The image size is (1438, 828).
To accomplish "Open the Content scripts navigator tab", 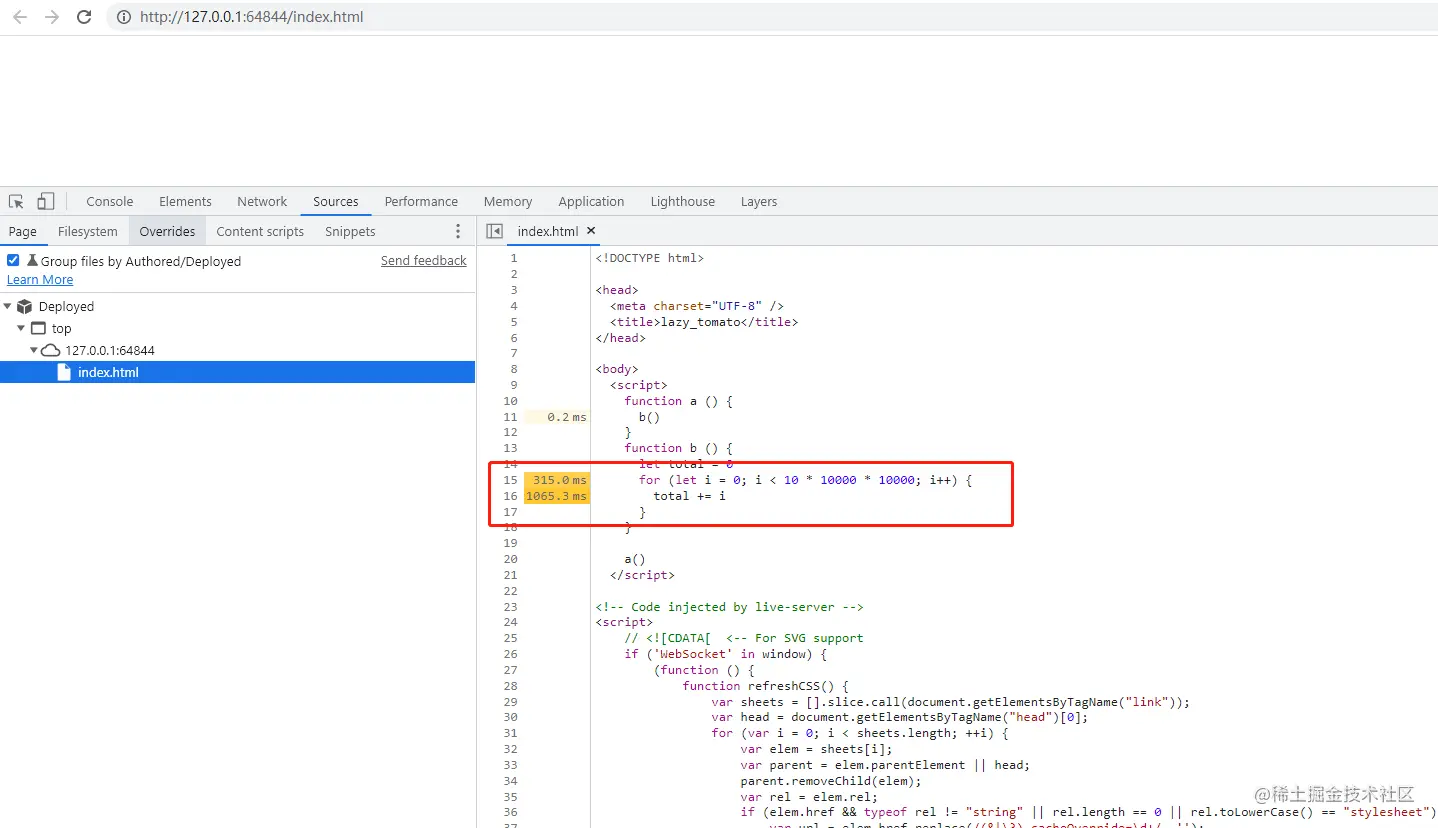I will 260,231.
